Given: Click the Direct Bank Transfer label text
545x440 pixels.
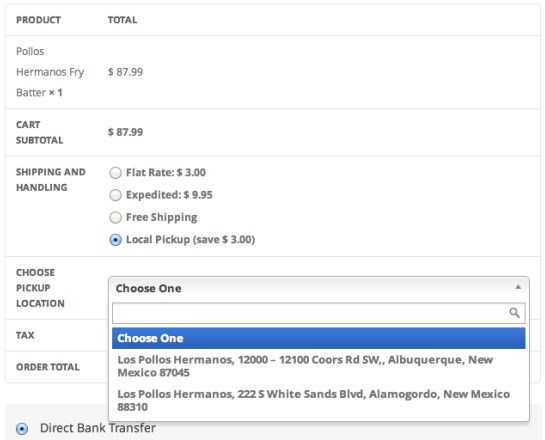Looking at the screenshot, I should 98,428.
